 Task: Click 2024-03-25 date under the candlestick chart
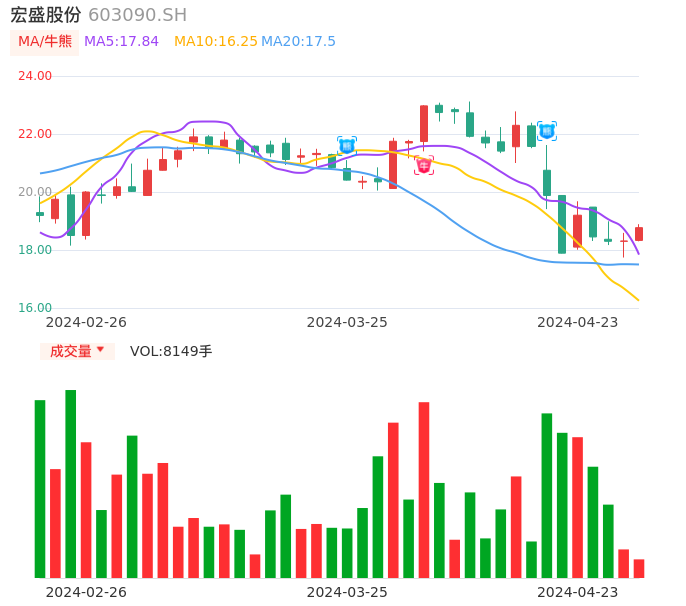click(x=347, y=322)
